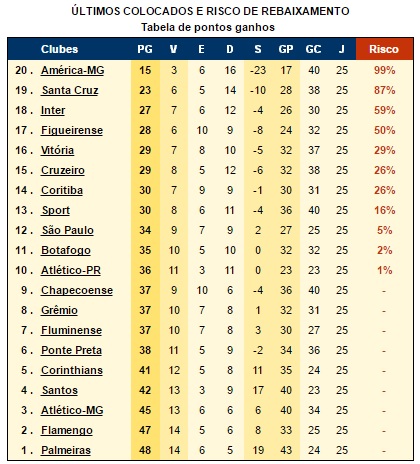This screenshot has width=420, height=464.
Task: Open the Santa Cruz club link
Action: [70, 90]
